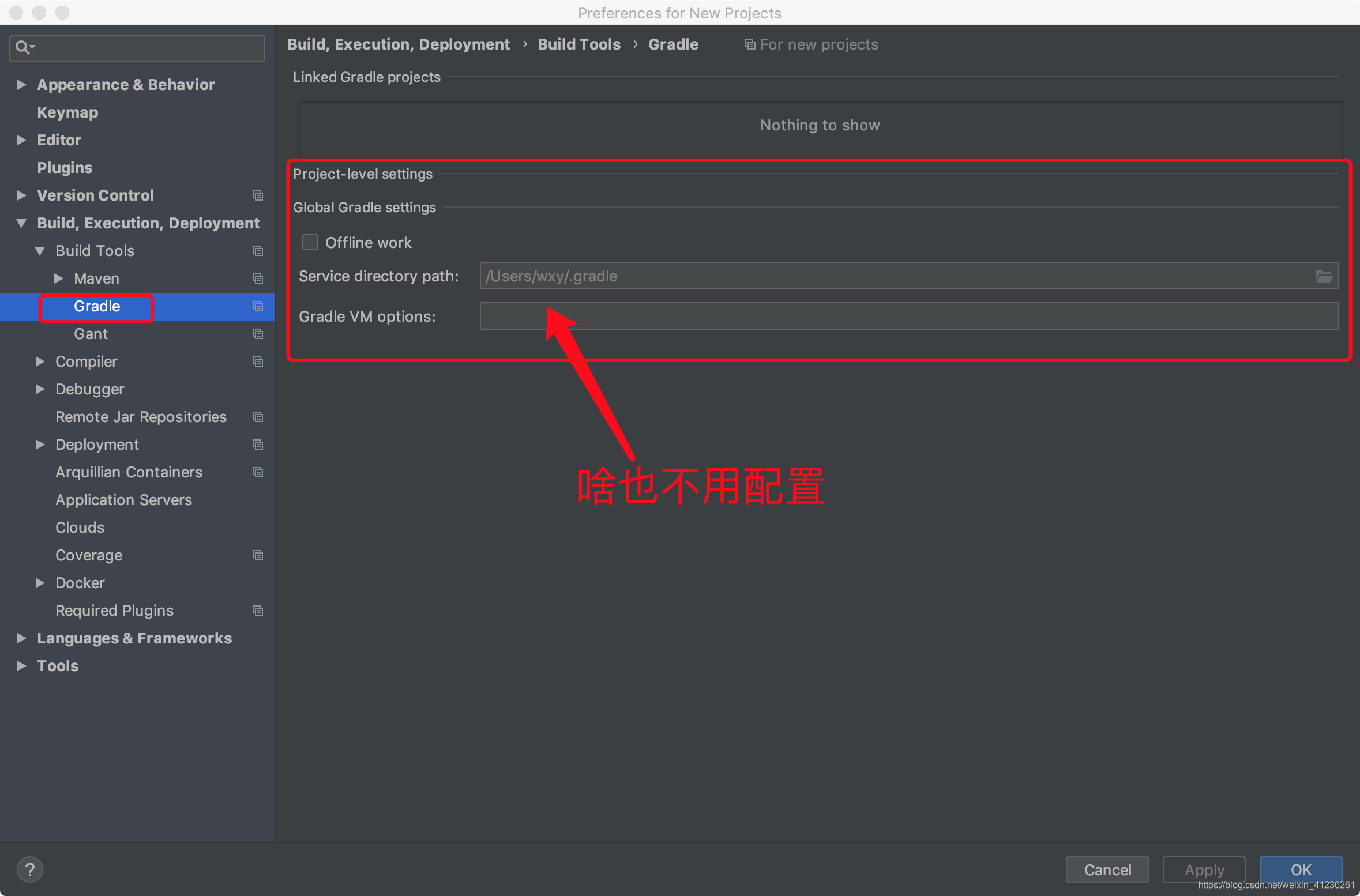The height and width of the screenshot is (896, 1360).
Task: Expand the Maven settings node
Action: (x=58, y=278)
